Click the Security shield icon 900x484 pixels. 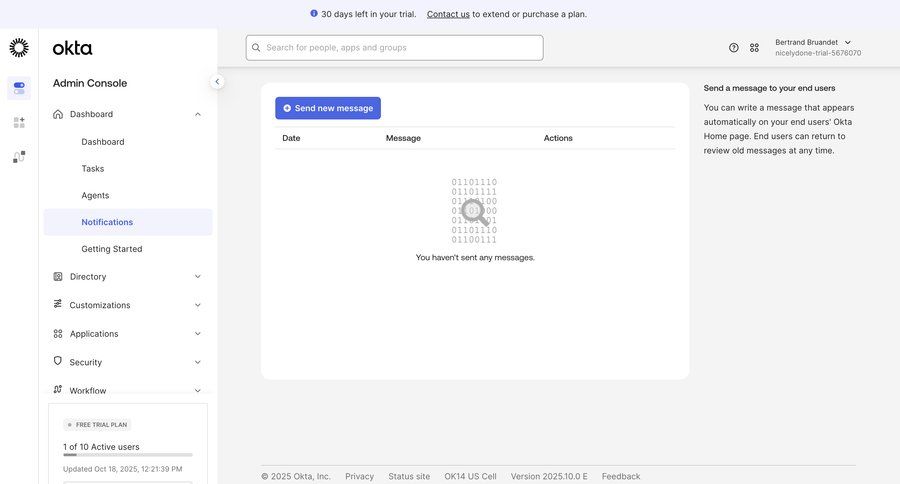pyautogui.click(x=57, y=361)
